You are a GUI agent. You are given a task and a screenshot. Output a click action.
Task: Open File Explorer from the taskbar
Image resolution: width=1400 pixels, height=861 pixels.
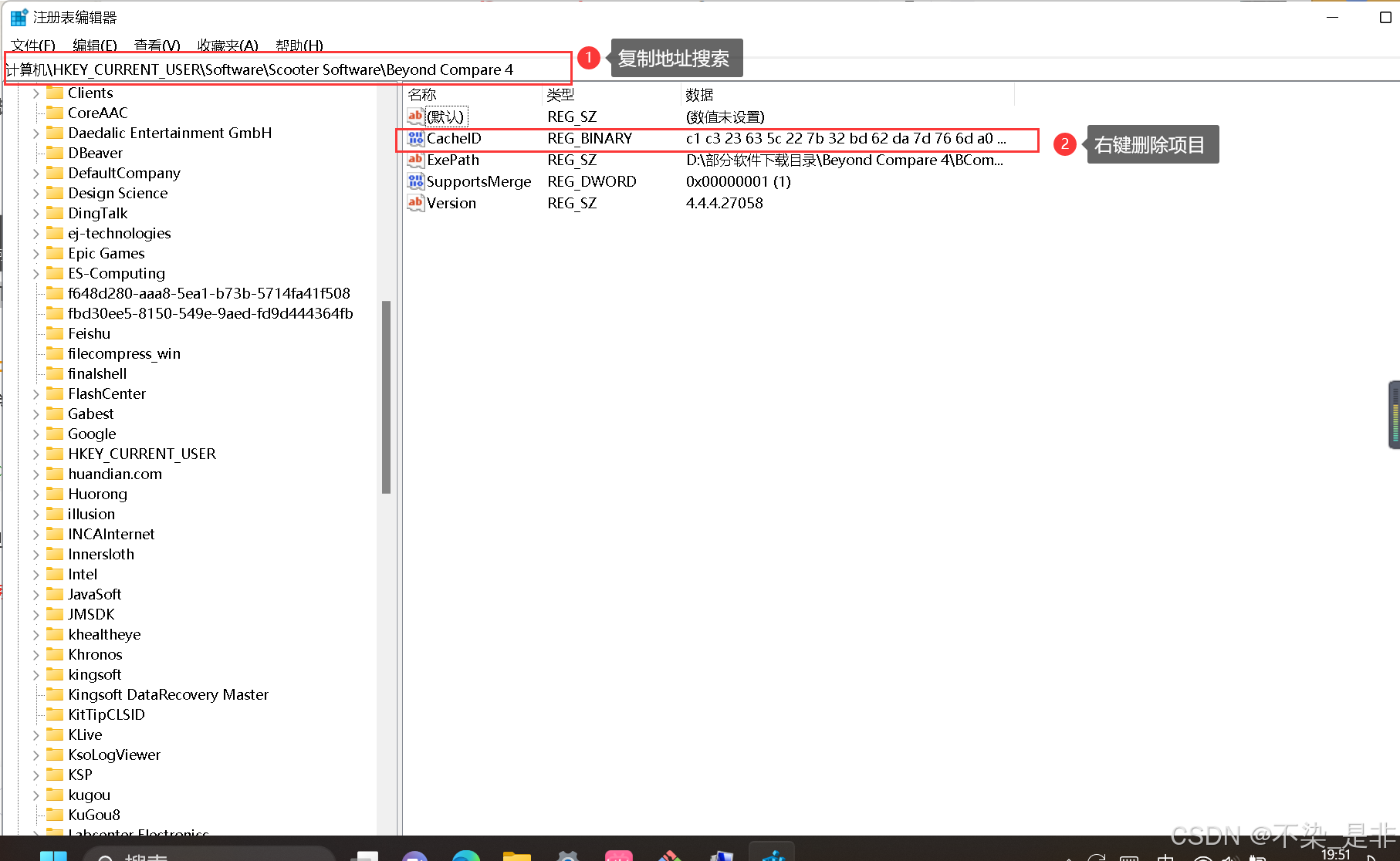[517, 855]
